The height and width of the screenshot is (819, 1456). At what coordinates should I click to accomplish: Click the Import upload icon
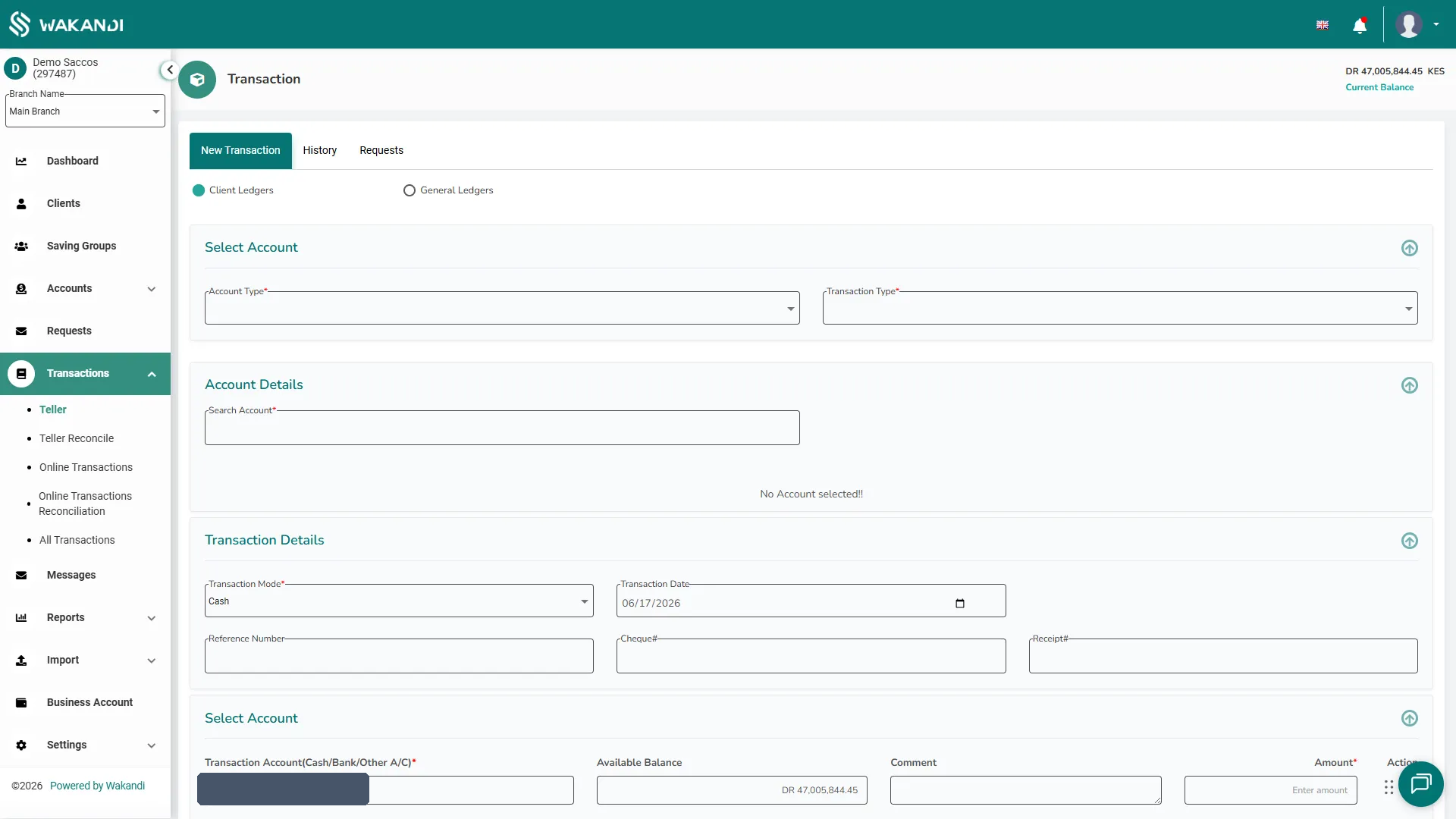tap(21, 660)
